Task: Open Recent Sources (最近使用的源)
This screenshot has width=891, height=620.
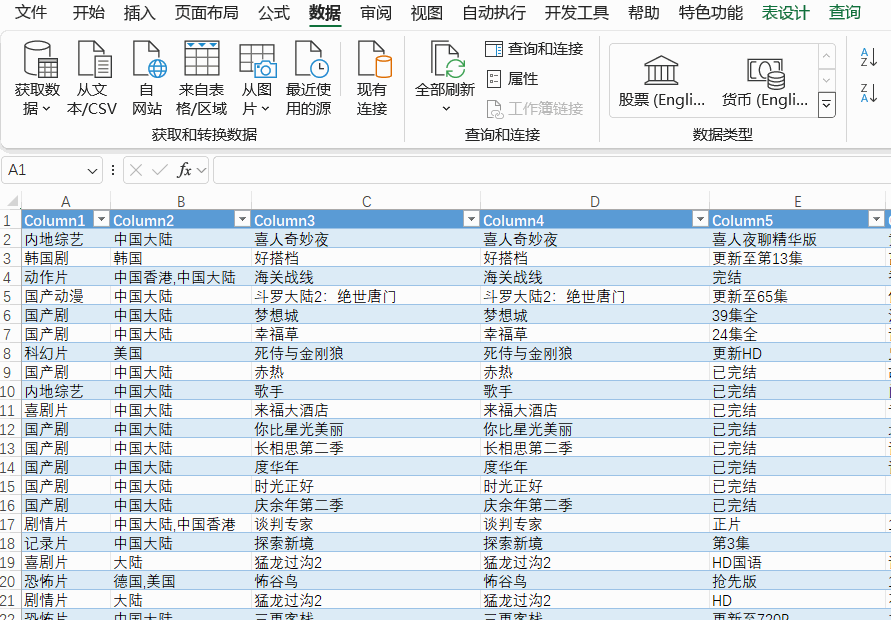Action: (x=308, y=60)
